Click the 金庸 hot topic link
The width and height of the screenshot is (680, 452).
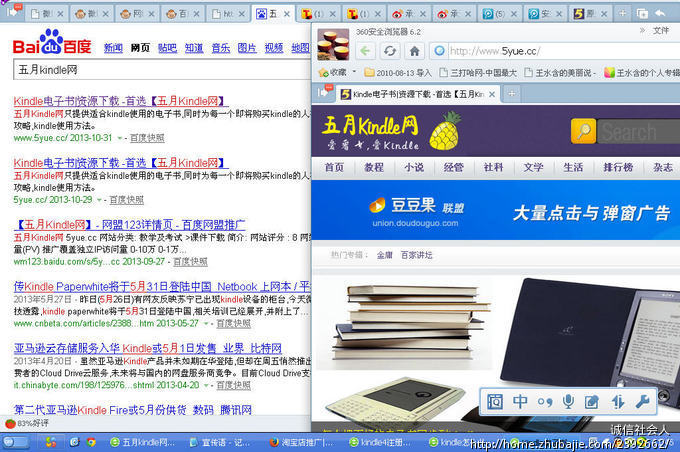coord(384,255)
